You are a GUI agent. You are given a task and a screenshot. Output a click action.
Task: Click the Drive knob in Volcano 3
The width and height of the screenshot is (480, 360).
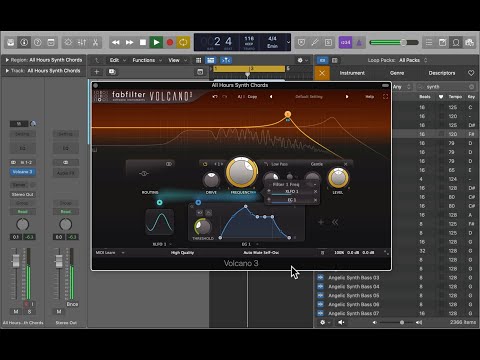tap(211, 180)
